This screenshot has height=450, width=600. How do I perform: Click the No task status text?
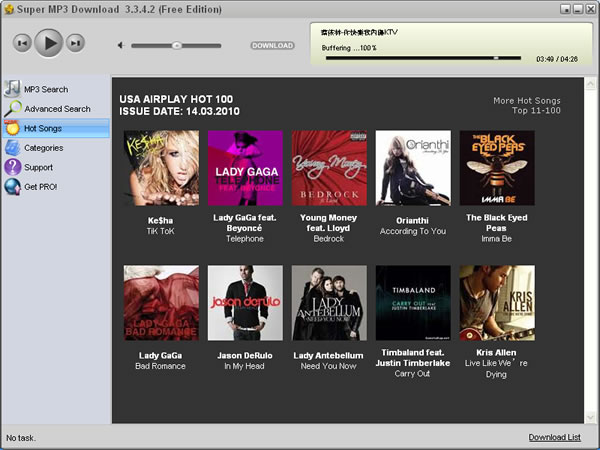click(21, 438)
